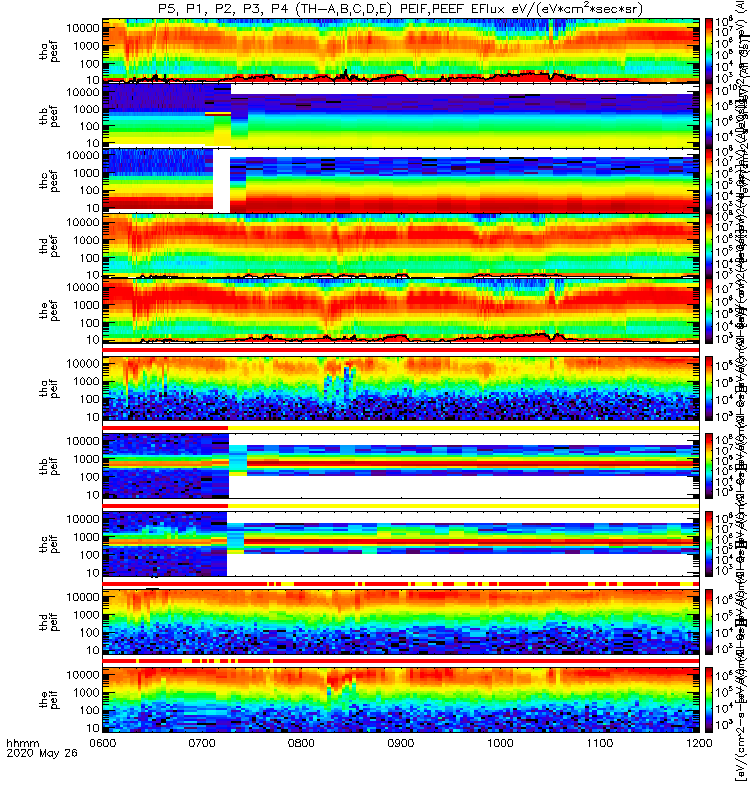
Task: Click the '2020 May 26' date label
Action: tap(42, 753)
